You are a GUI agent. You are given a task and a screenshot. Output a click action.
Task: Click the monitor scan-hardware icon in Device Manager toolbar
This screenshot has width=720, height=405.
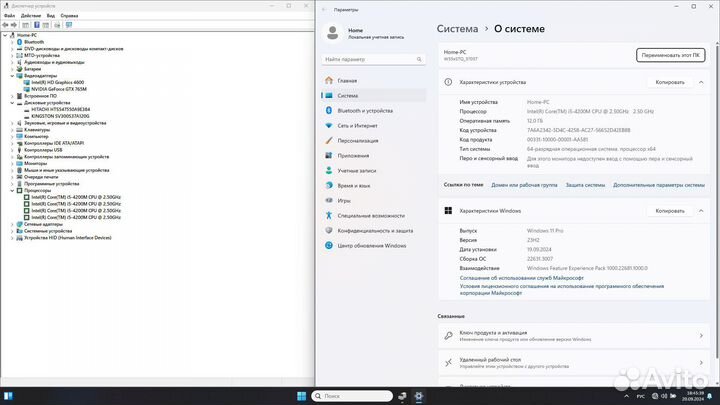(69, 25)
